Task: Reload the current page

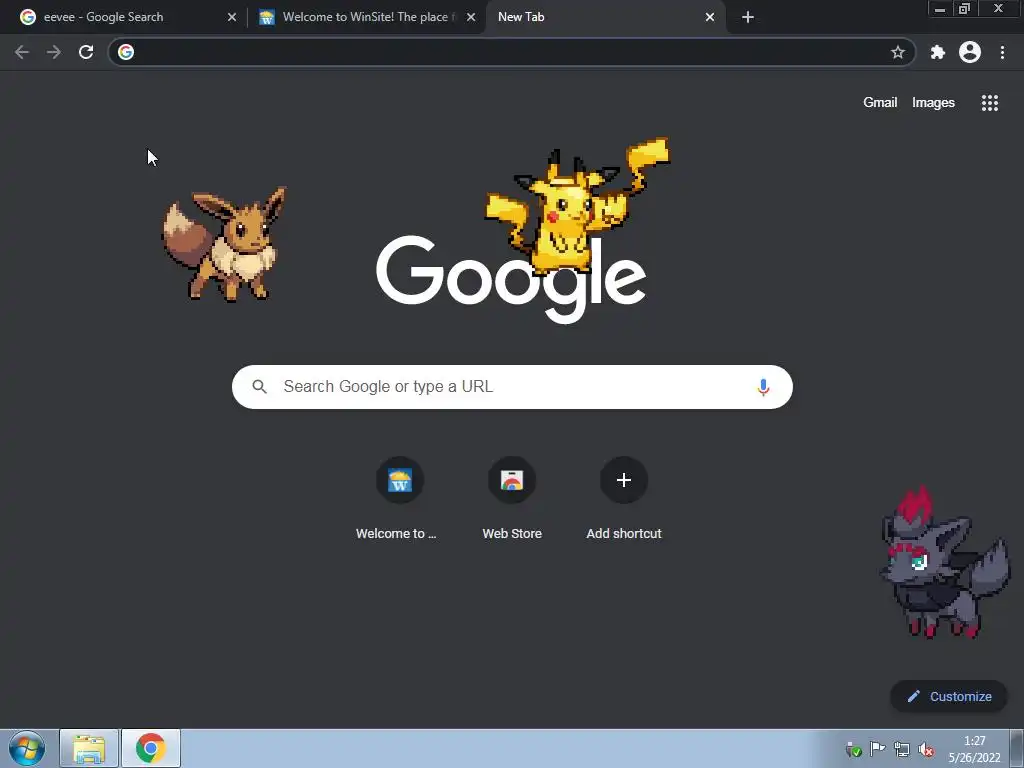Action: 86,52
